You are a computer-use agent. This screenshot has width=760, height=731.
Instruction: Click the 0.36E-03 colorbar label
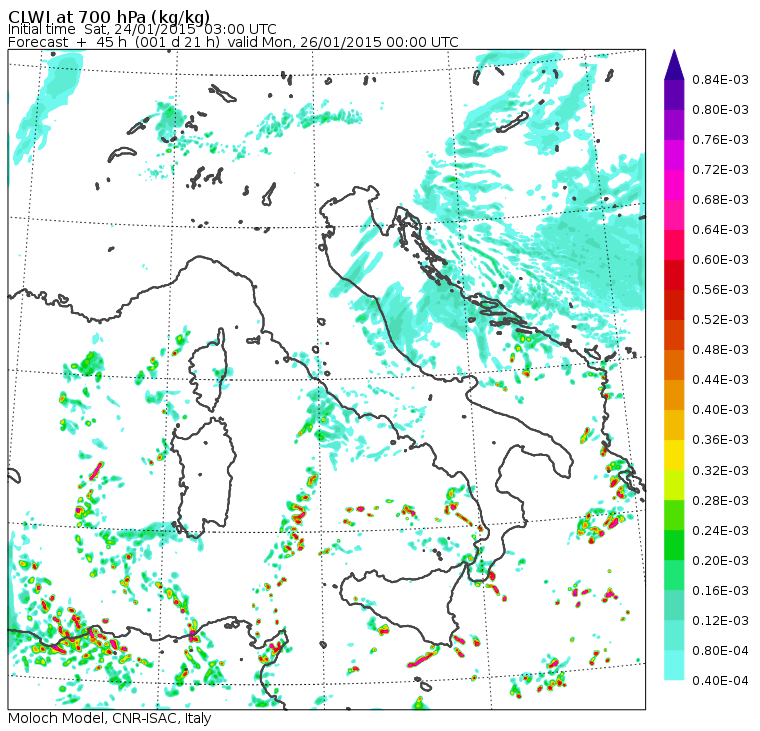[720, 440]
